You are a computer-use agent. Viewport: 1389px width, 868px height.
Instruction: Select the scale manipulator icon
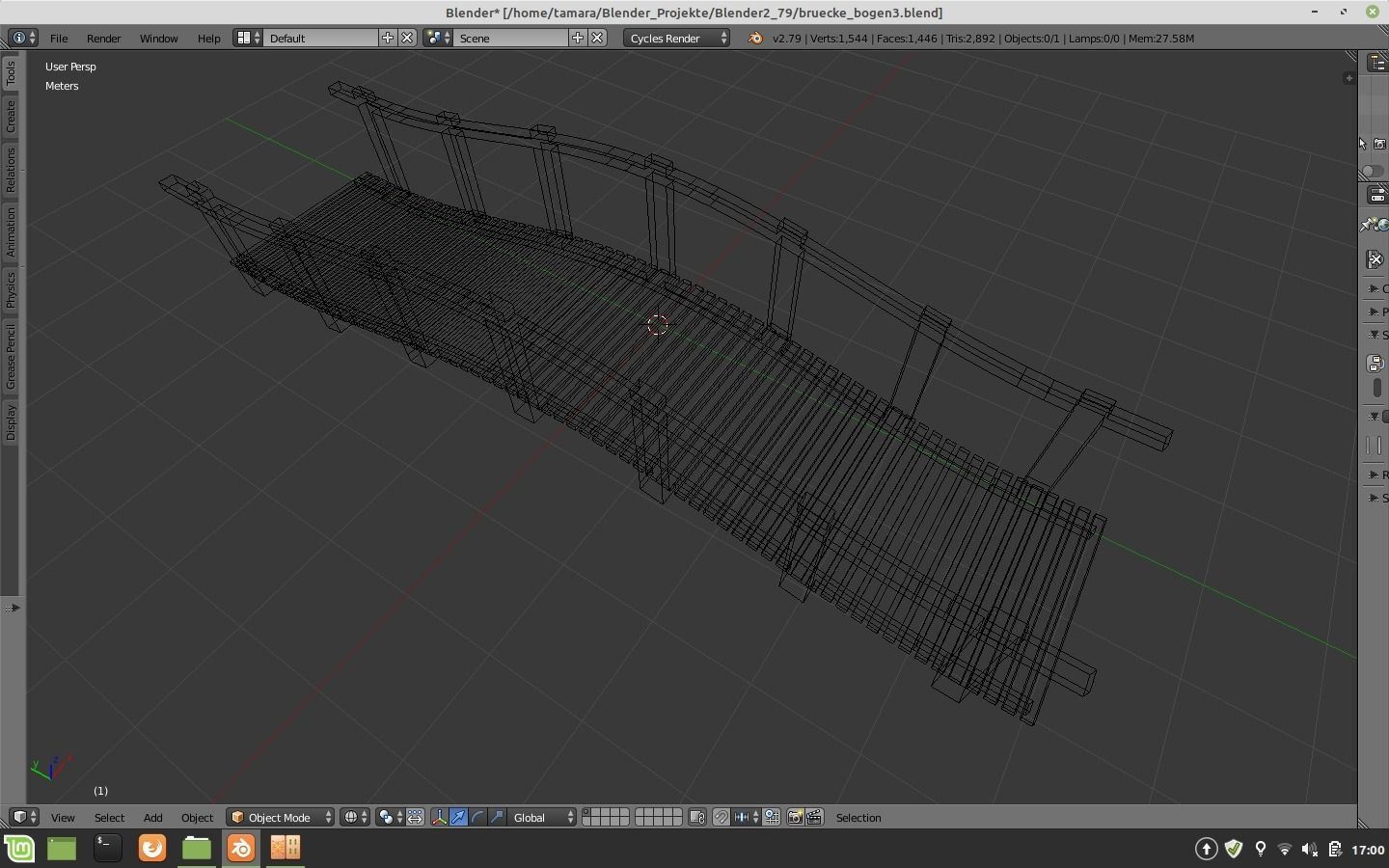[498, 817]
